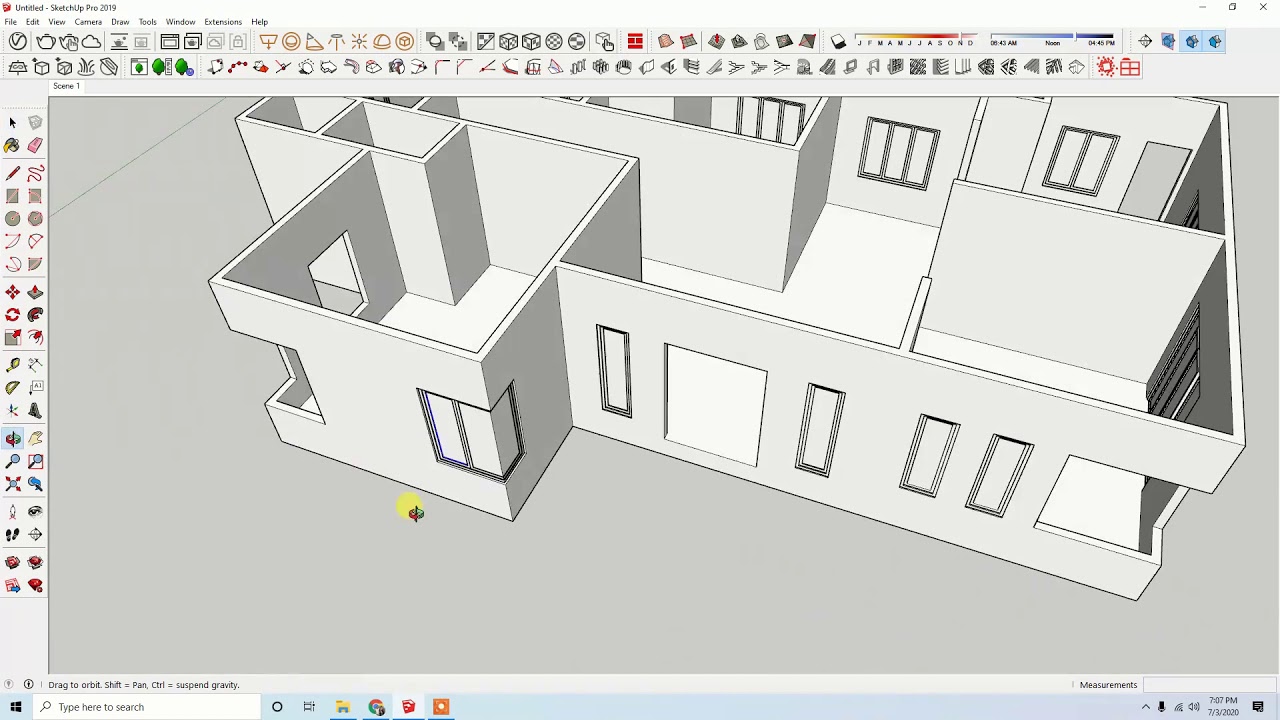Select the Freehand tool

(x=35, y=174)
